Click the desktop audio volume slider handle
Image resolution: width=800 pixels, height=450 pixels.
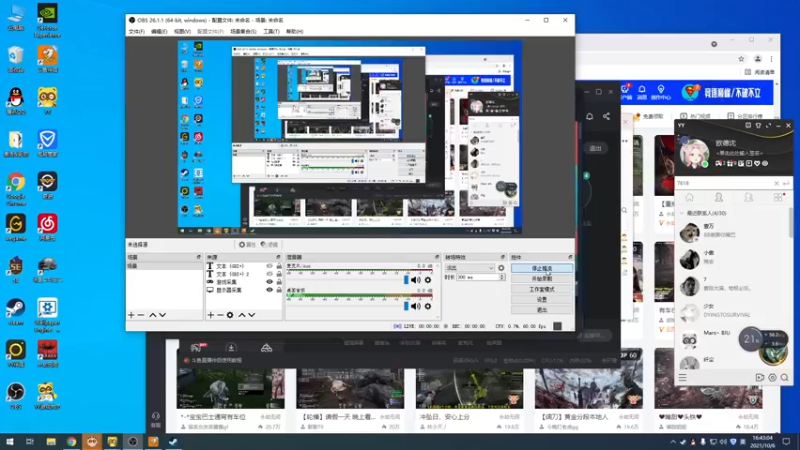pyautogui.click(x=406, y=306)
